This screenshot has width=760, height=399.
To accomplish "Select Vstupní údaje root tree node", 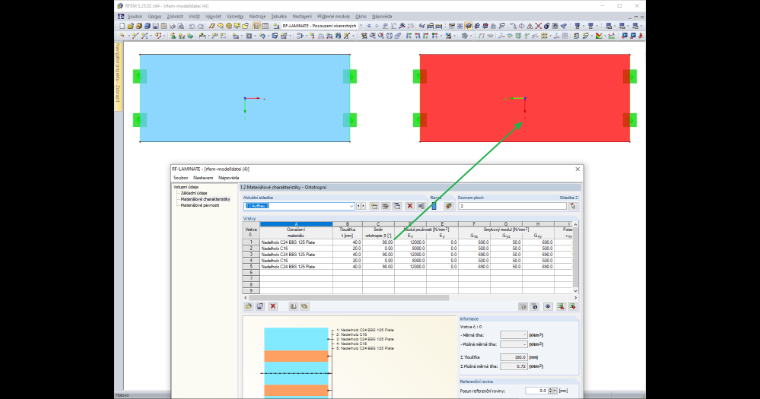I will pos(186,187).
